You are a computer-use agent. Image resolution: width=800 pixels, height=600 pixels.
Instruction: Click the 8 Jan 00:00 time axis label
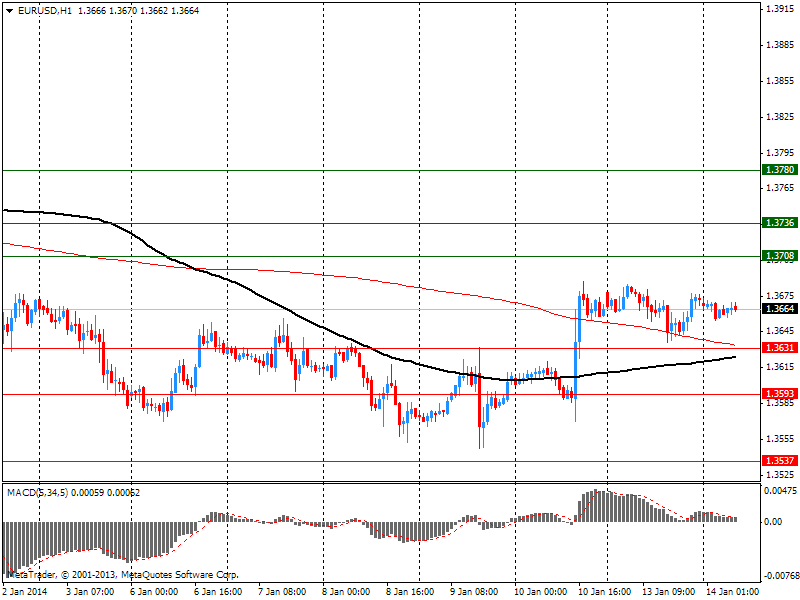click(348, 591)
